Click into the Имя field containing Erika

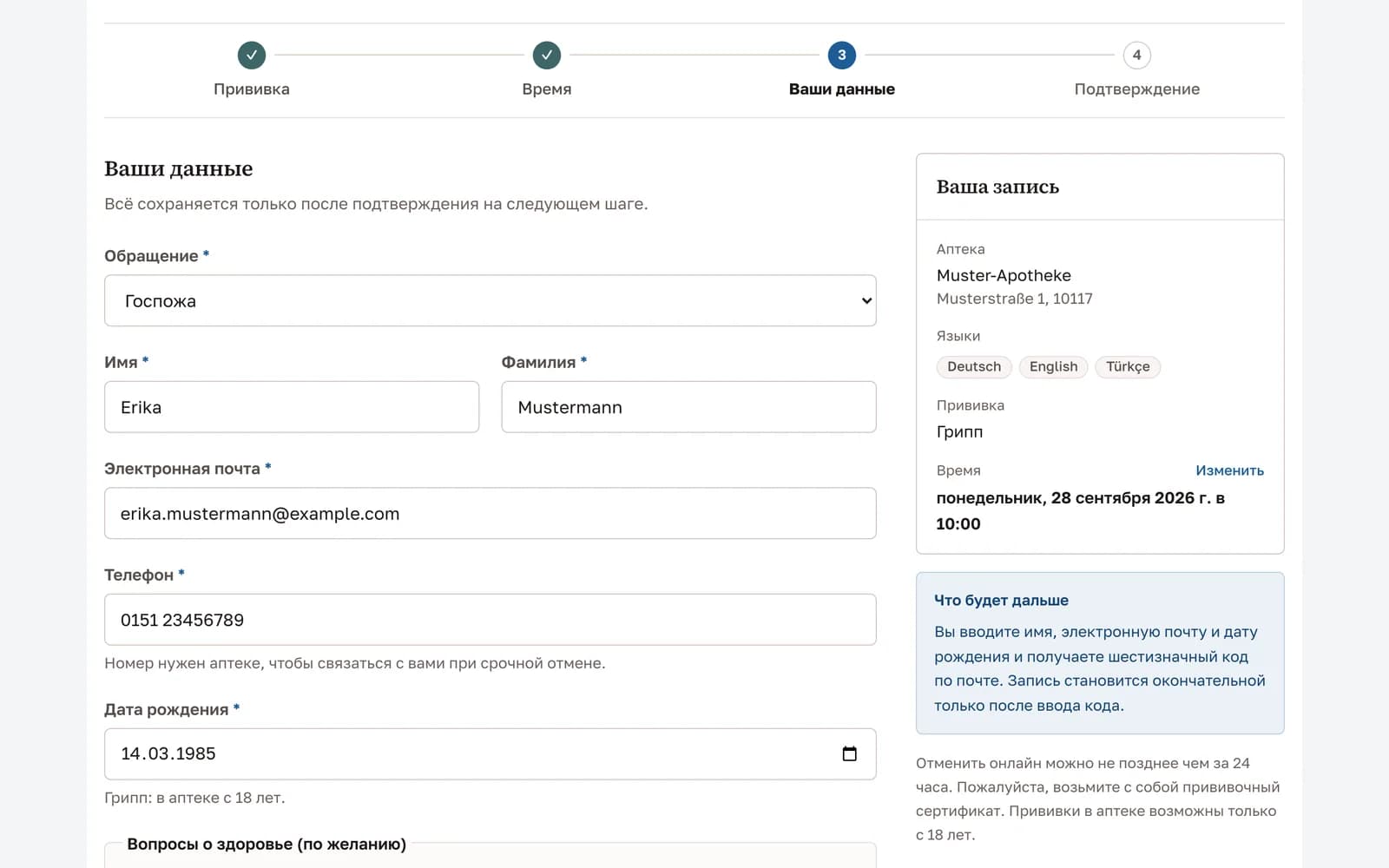pos(292,407)
